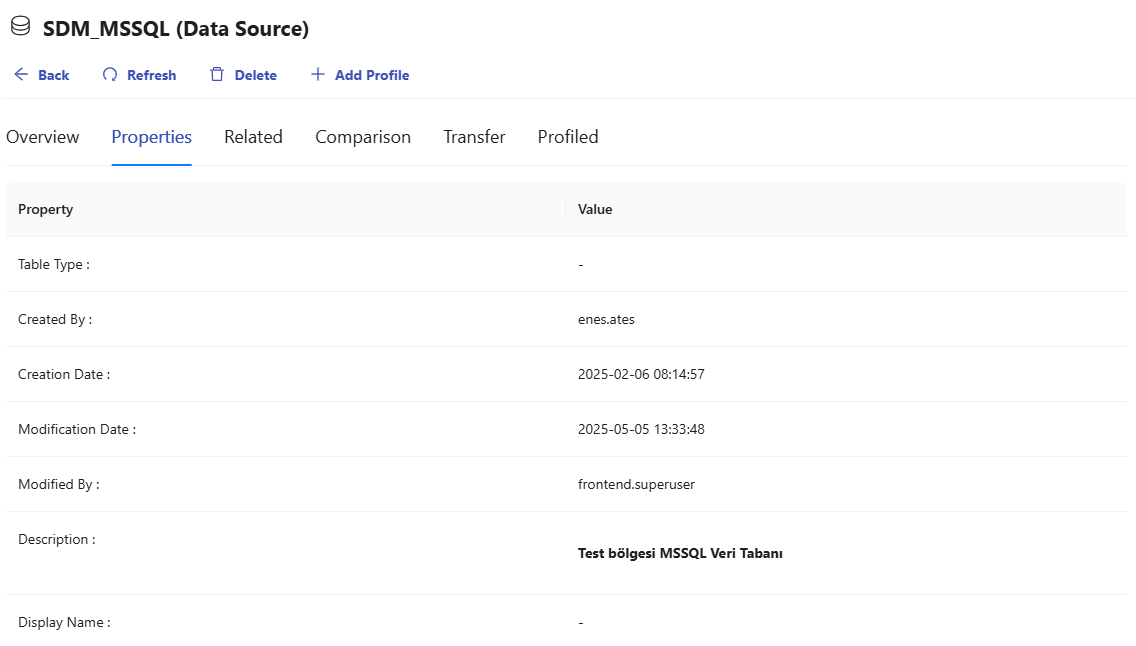This screenshot has height=646, width=1136.
Task: Open the Transfer tab
Action: (474, 137)
